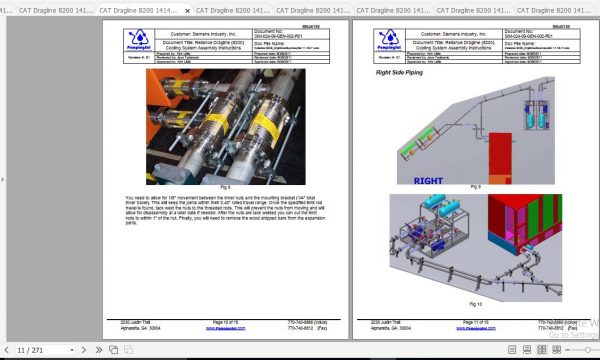
Task: Open website link on page 11 footer
Action: pyautogui.click(x=476, y=328)
